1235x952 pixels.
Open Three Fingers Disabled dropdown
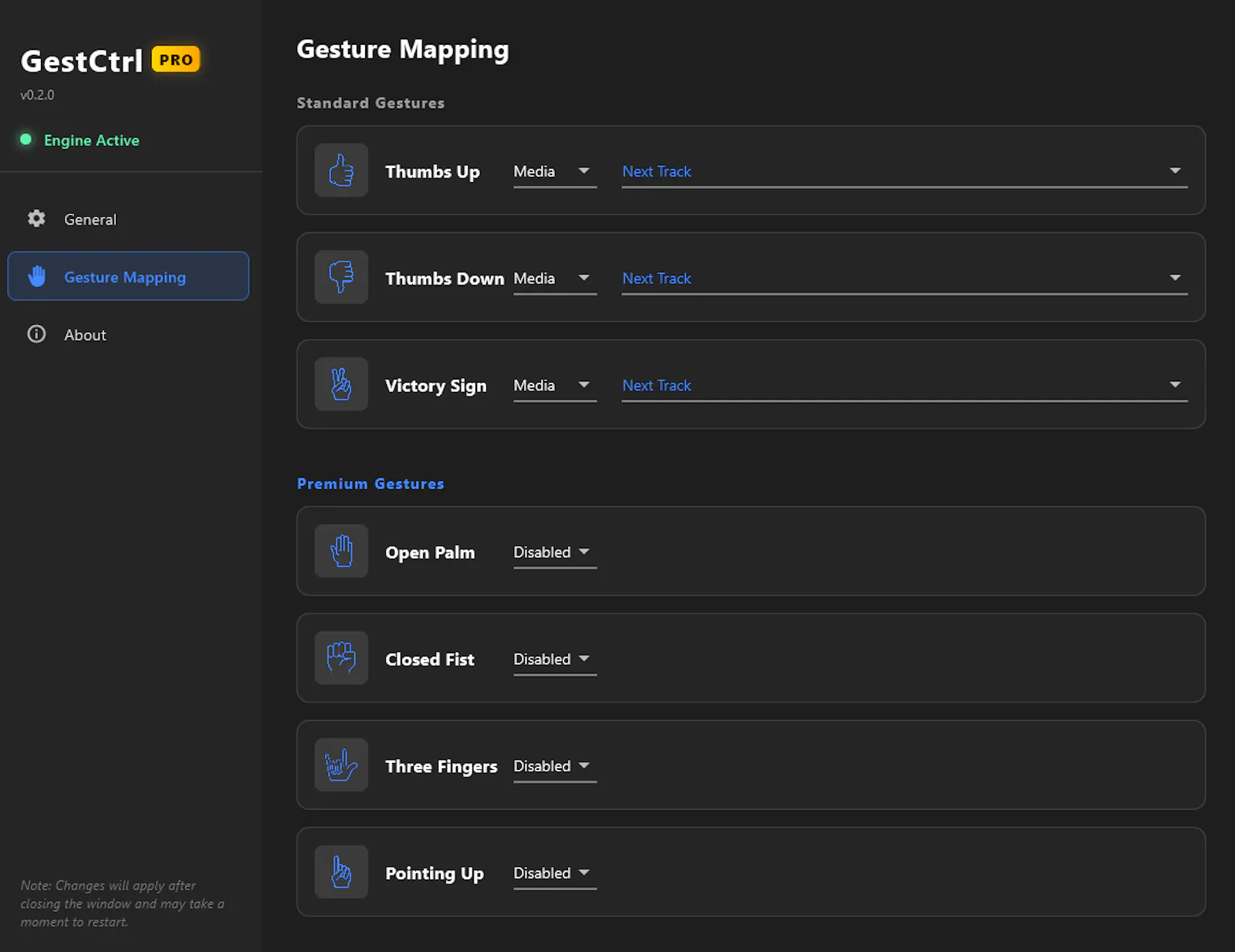(x=555, y=767)
